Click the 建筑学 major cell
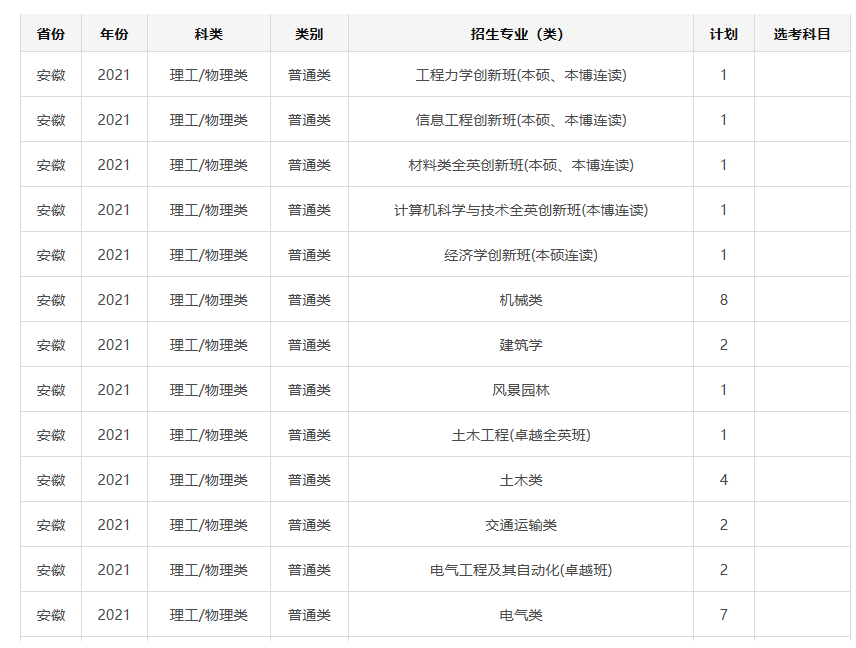 click(521, 345)
